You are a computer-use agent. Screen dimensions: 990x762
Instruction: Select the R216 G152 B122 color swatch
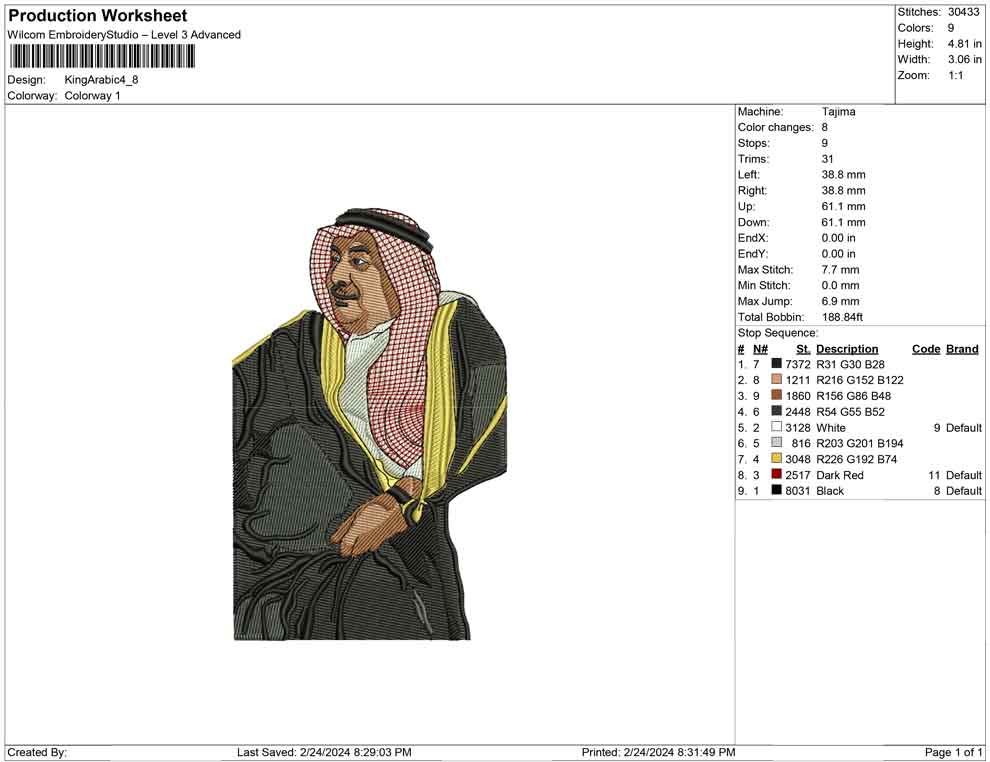point(777,379)
